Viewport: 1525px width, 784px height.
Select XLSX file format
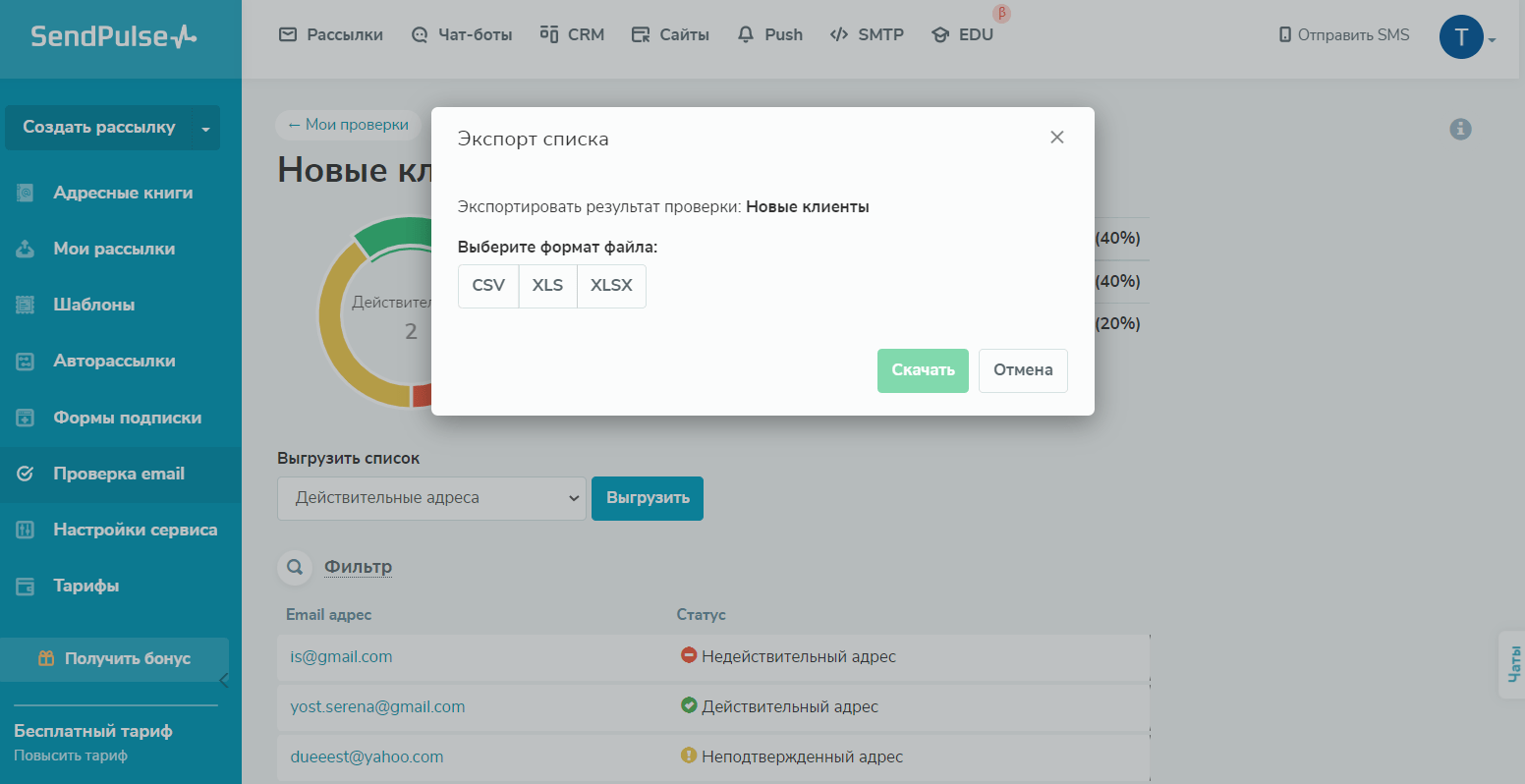(611, 286)
